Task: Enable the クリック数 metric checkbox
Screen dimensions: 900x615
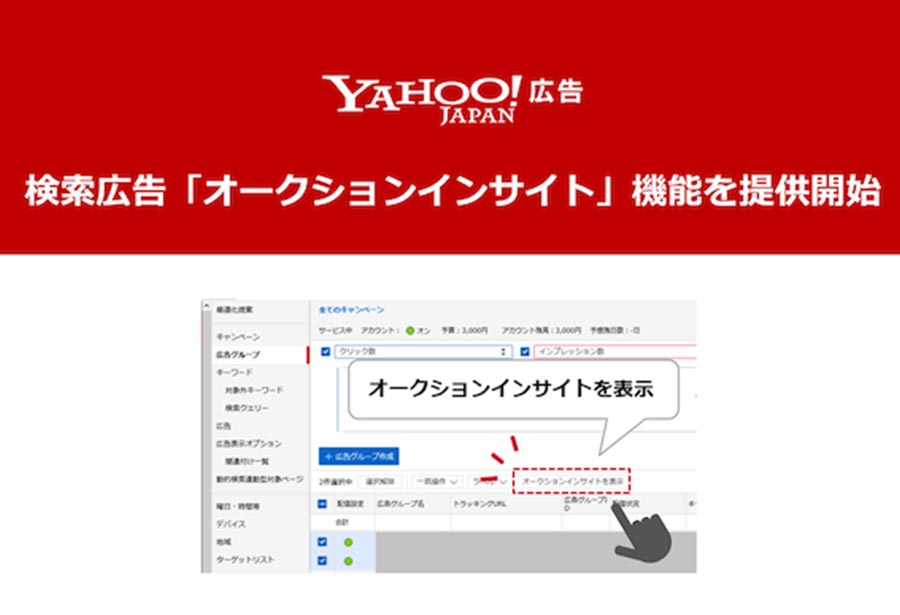Action: pyautogui.click(x=328, y=352)
